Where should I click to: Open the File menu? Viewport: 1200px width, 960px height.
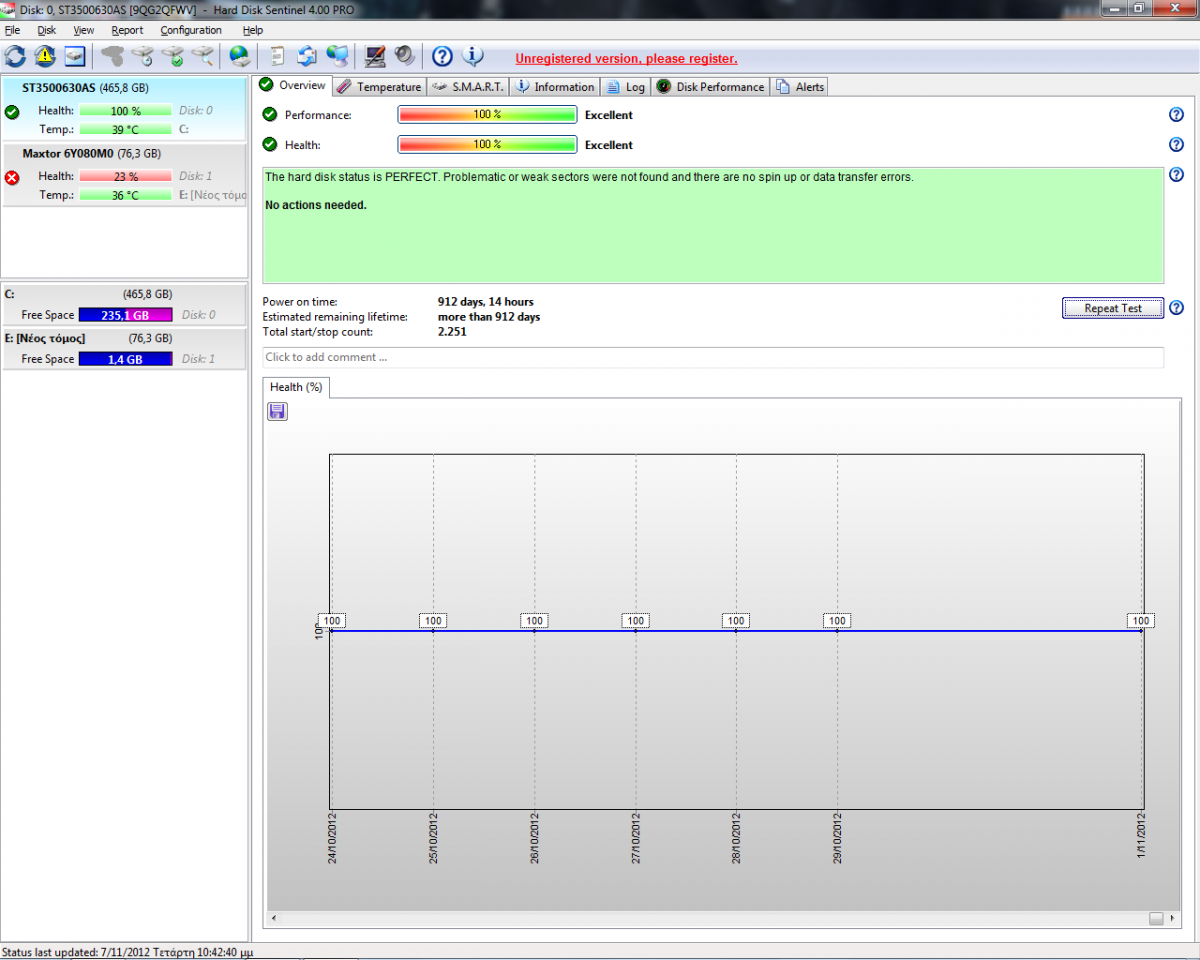(12, 30)
